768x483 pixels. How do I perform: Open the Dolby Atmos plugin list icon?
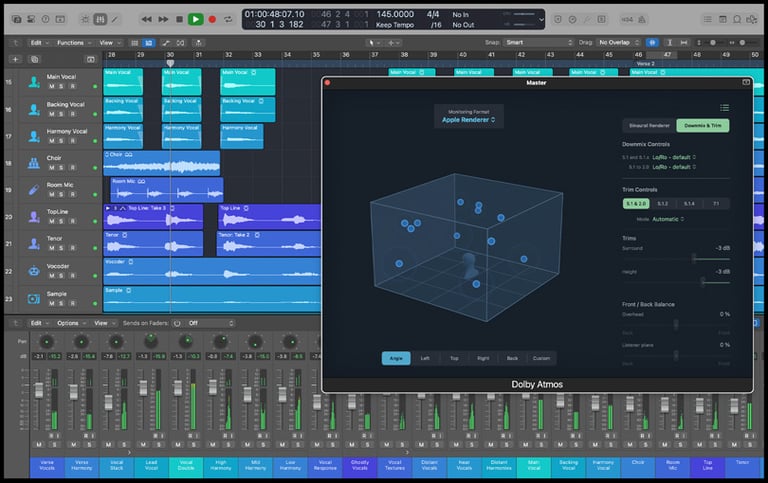pos(724,107)
